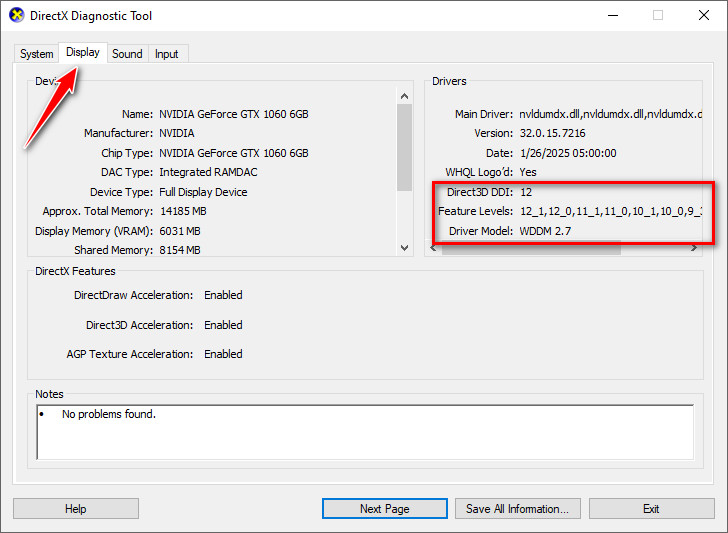
Task: Click the driver Date 1/26/2025 value
Action: (x=568, y=153)
